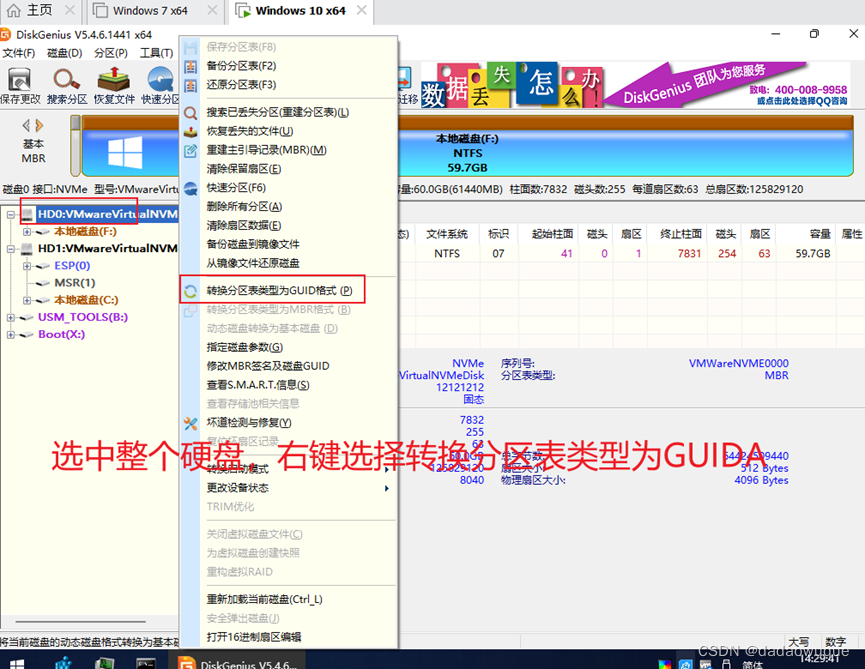Open the 分区(P) menu
Screen dimensions: 865x669
point(111,53)
